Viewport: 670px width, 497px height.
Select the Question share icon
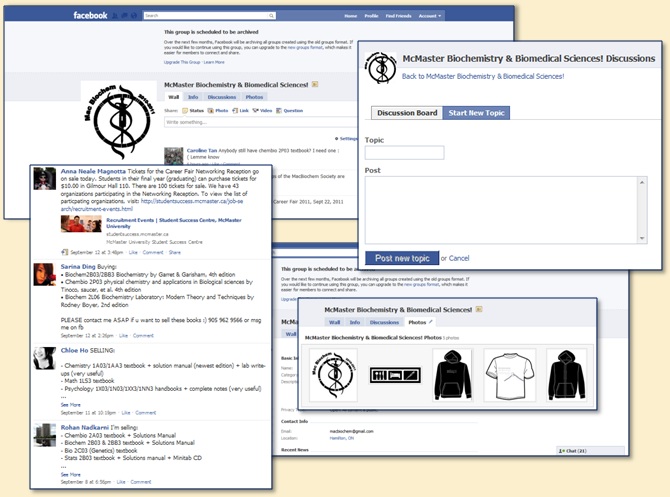point(279,111)
